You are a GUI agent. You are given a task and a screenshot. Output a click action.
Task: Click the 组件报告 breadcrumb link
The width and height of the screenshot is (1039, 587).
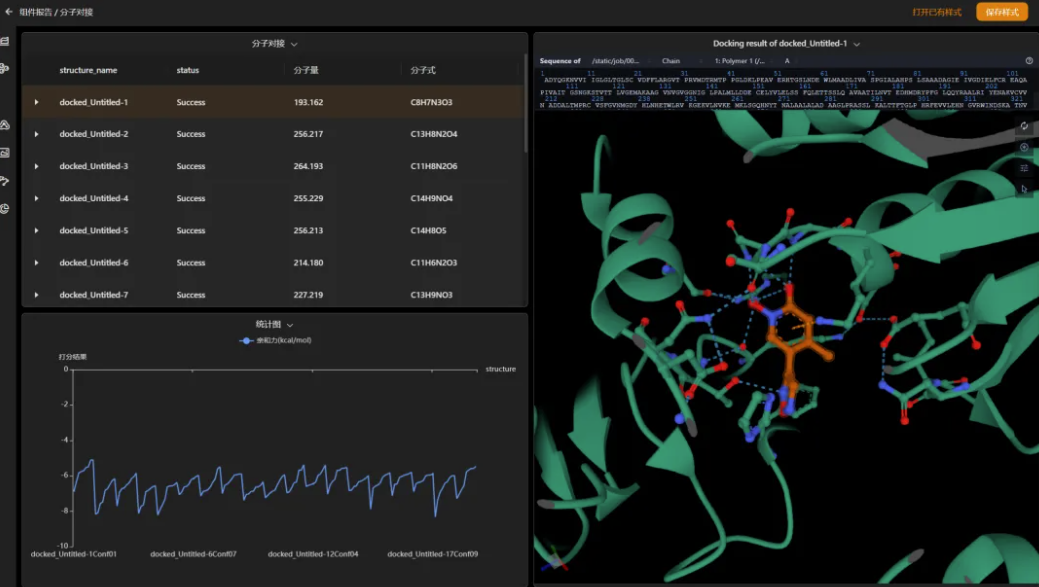[x=36, y=12]
